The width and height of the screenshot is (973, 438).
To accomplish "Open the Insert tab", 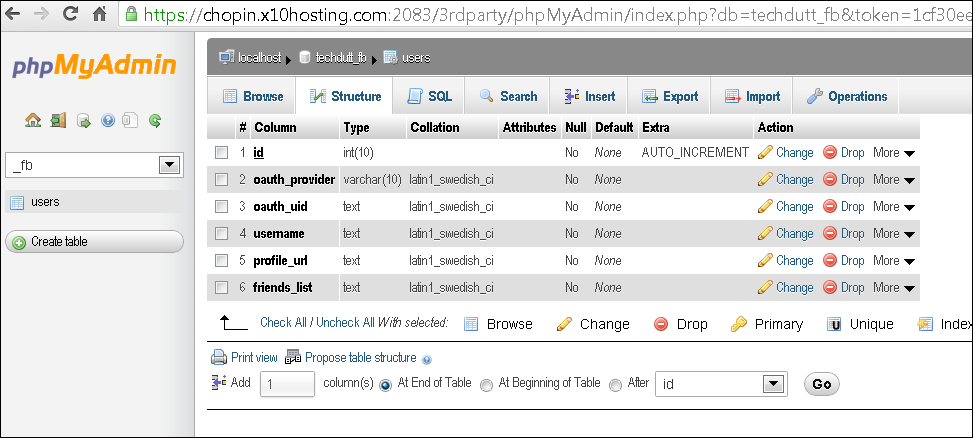I will click(590, 96).
